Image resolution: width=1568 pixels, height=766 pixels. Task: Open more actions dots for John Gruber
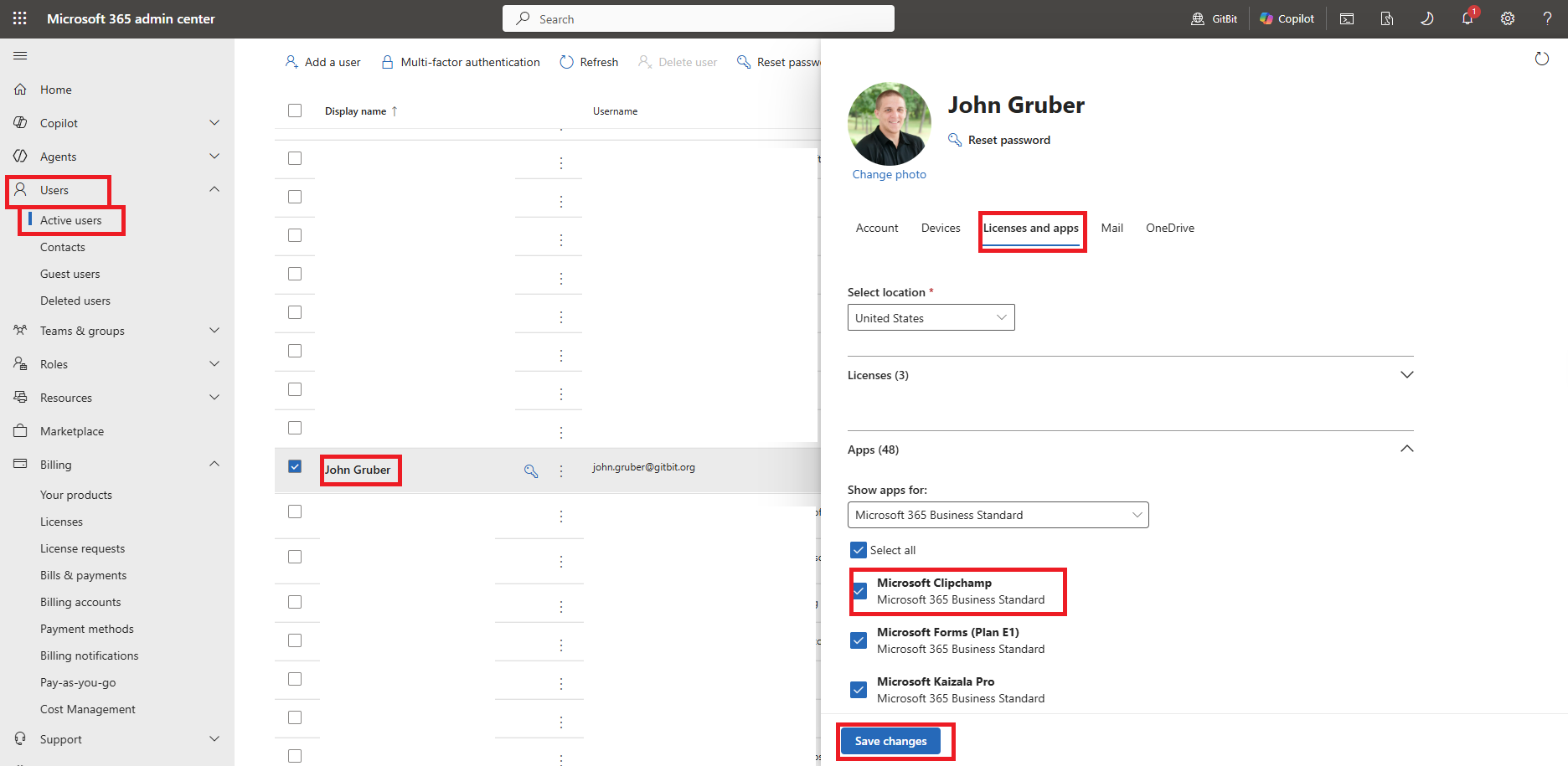[x=561, y=470]
